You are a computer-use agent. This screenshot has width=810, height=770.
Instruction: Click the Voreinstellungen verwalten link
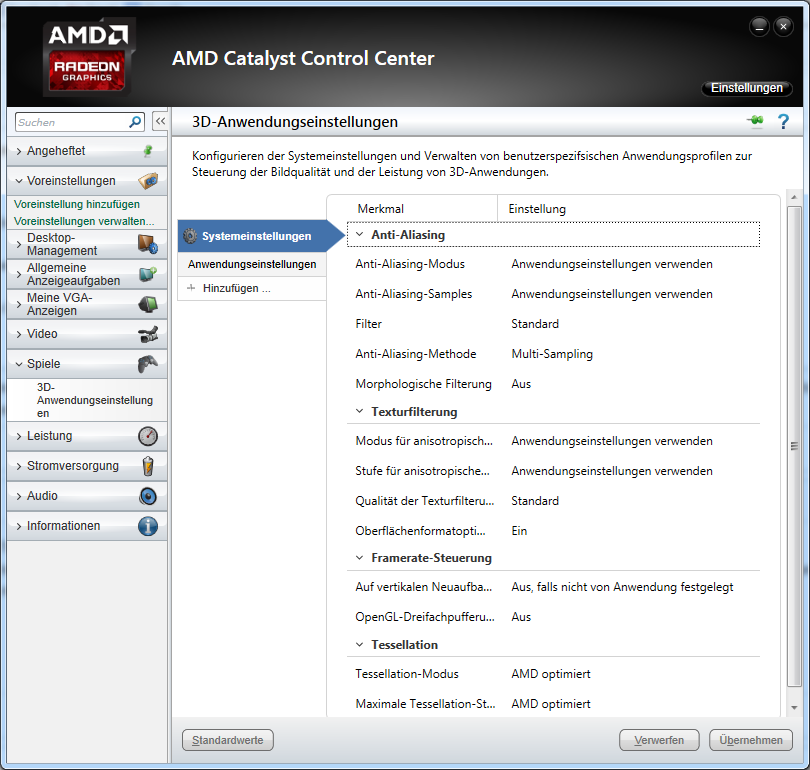84,221
